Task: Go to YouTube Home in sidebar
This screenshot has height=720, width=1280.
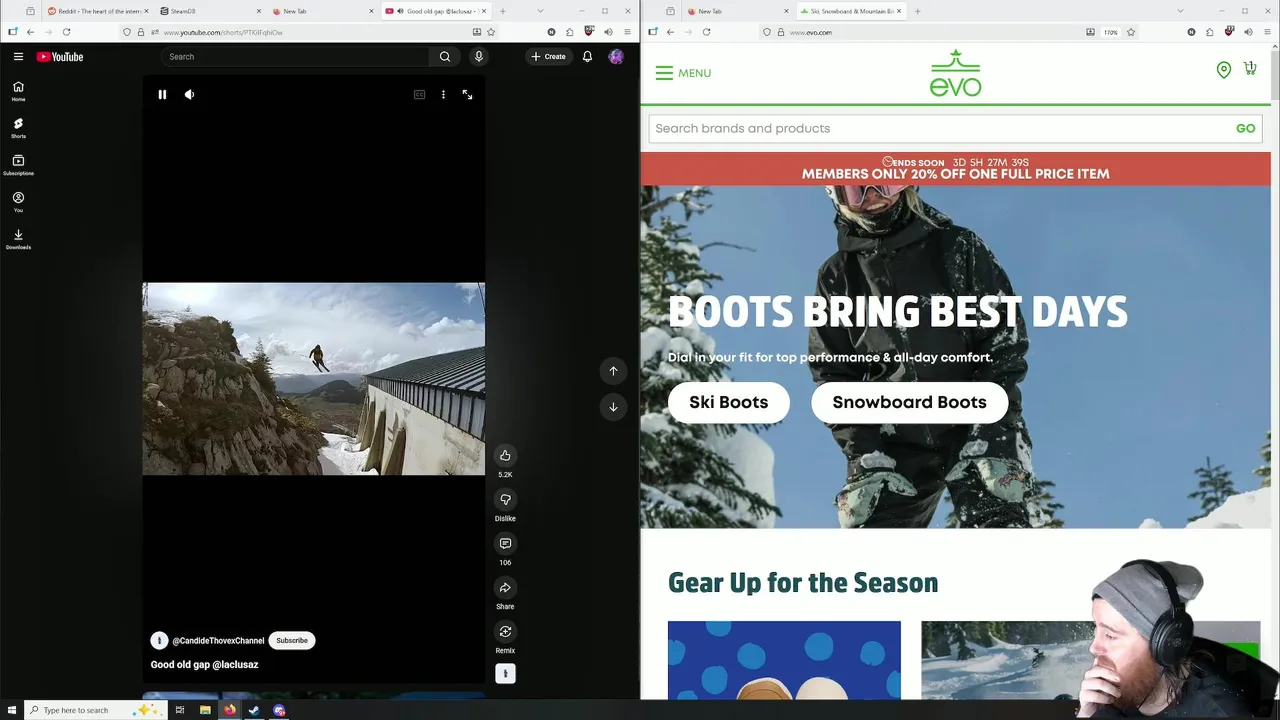Action: (x=18, y=91)
